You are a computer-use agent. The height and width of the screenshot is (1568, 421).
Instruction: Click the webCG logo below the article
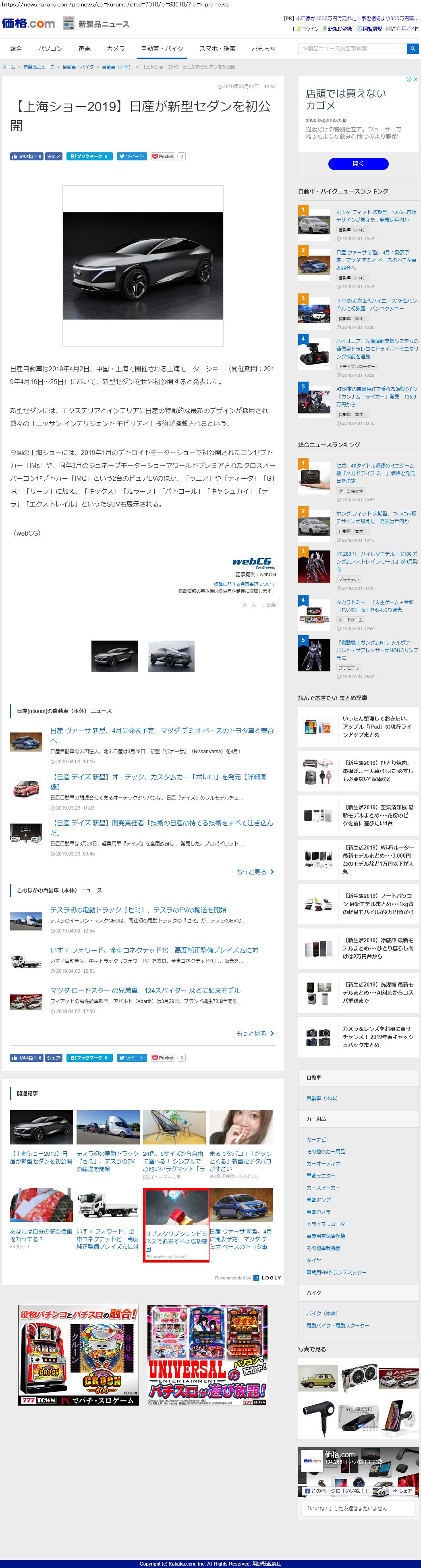252,562
